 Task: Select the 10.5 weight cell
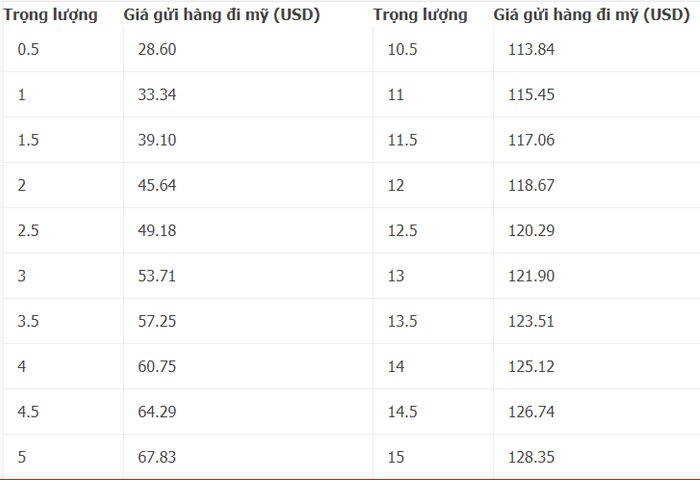pos(402,50)
